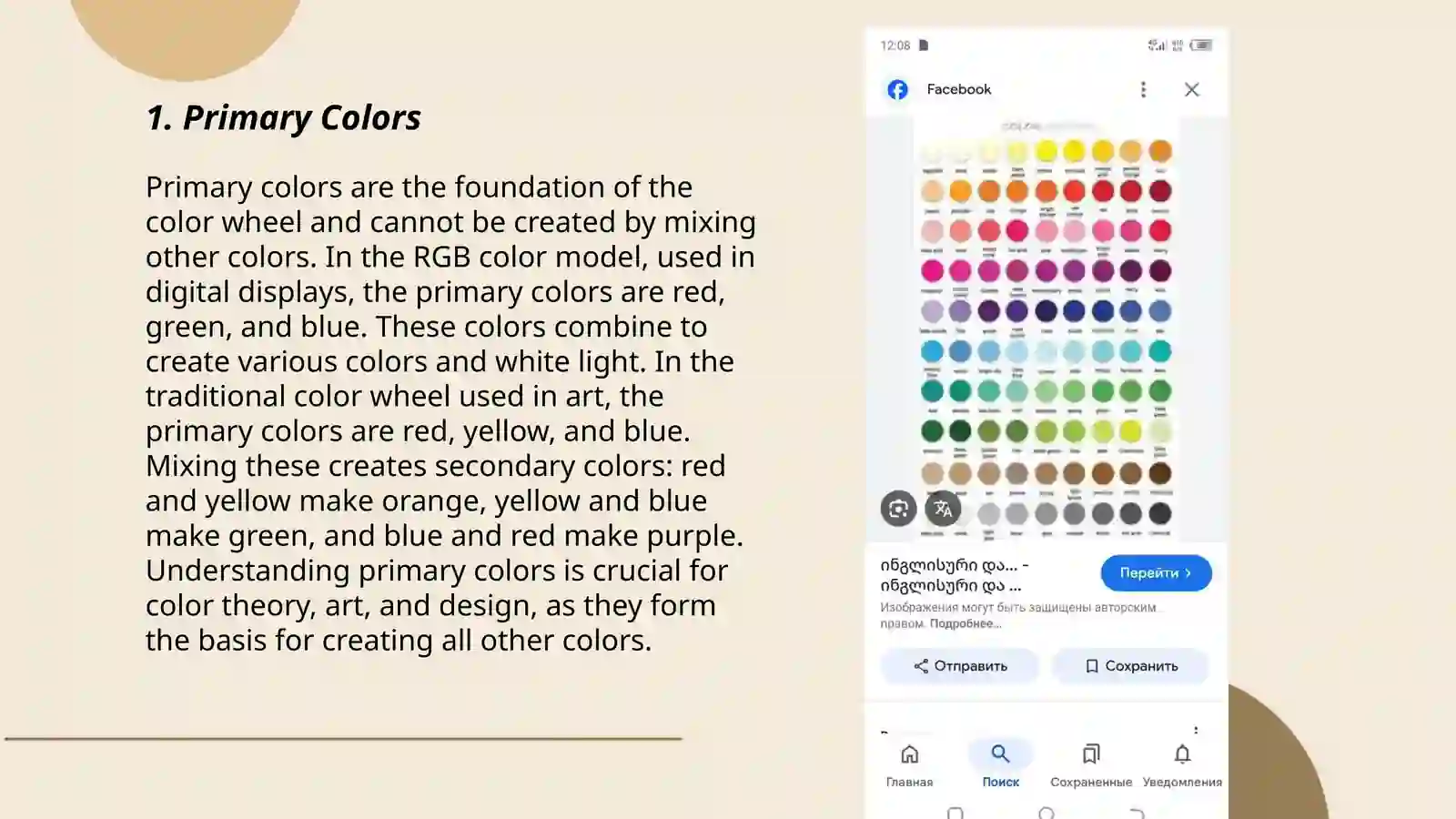Click the color chart image
Viewport: 1456px width, 819px height.
[x=1046, y=329]
